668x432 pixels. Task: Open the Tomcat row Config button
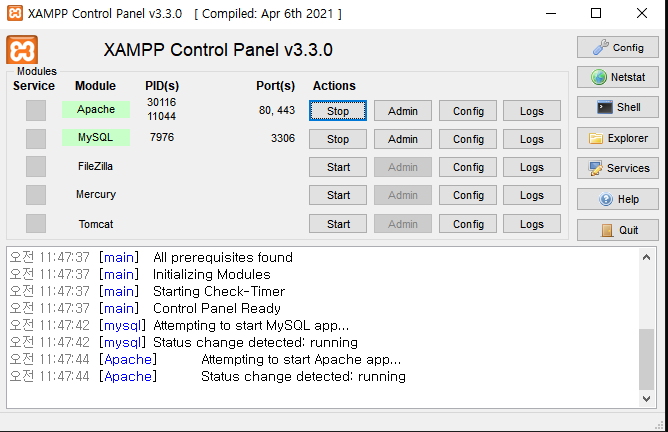[468, 224]
